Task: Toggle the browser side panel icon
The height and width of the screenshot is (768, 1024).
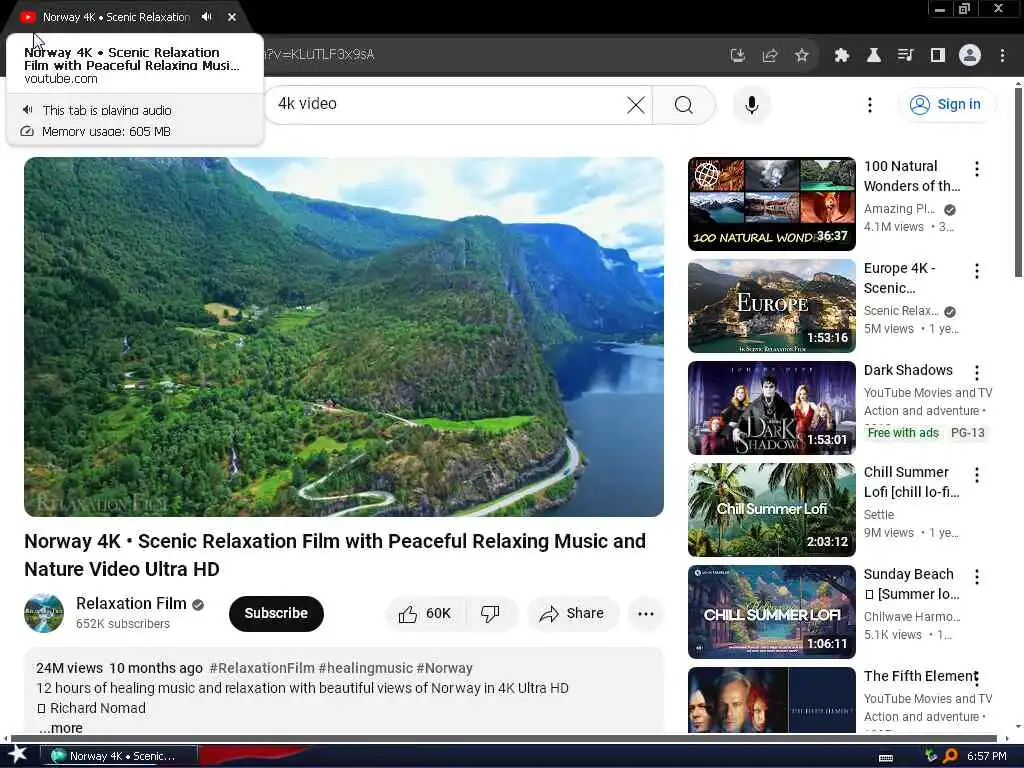Action: click(938, 55)
